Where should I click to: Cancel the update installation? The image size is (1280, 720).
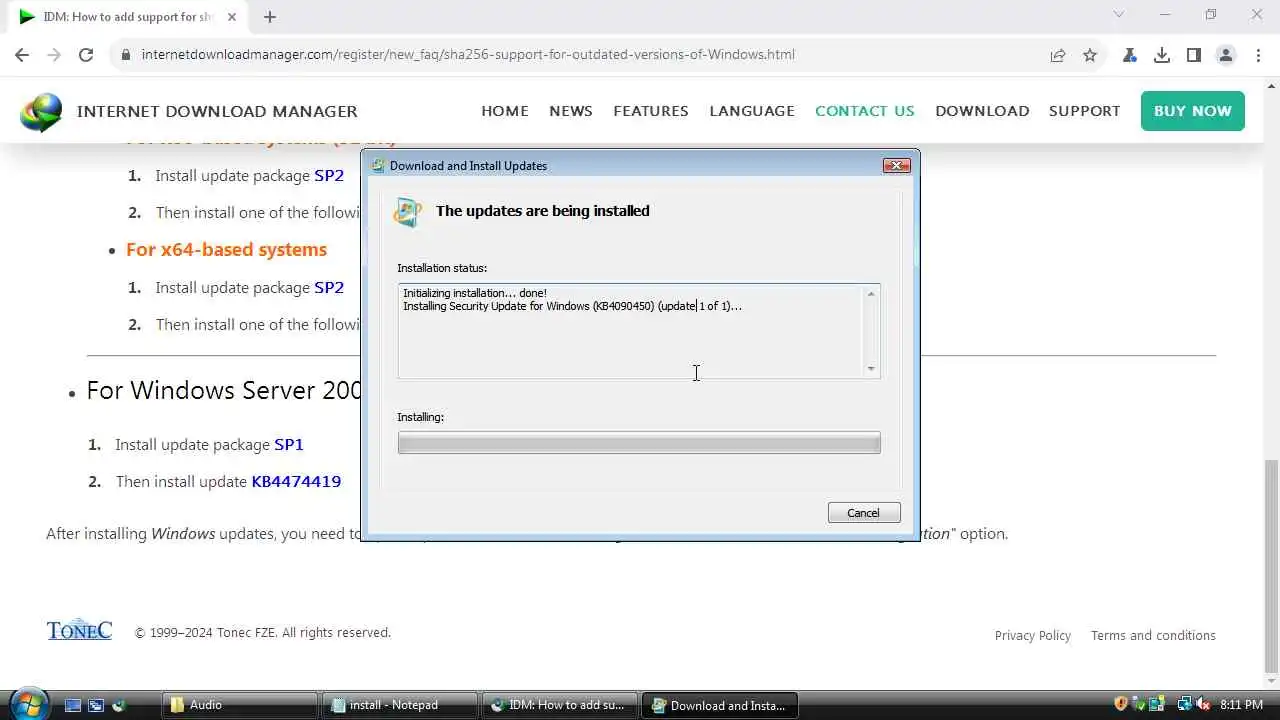[x=864, y=512]
